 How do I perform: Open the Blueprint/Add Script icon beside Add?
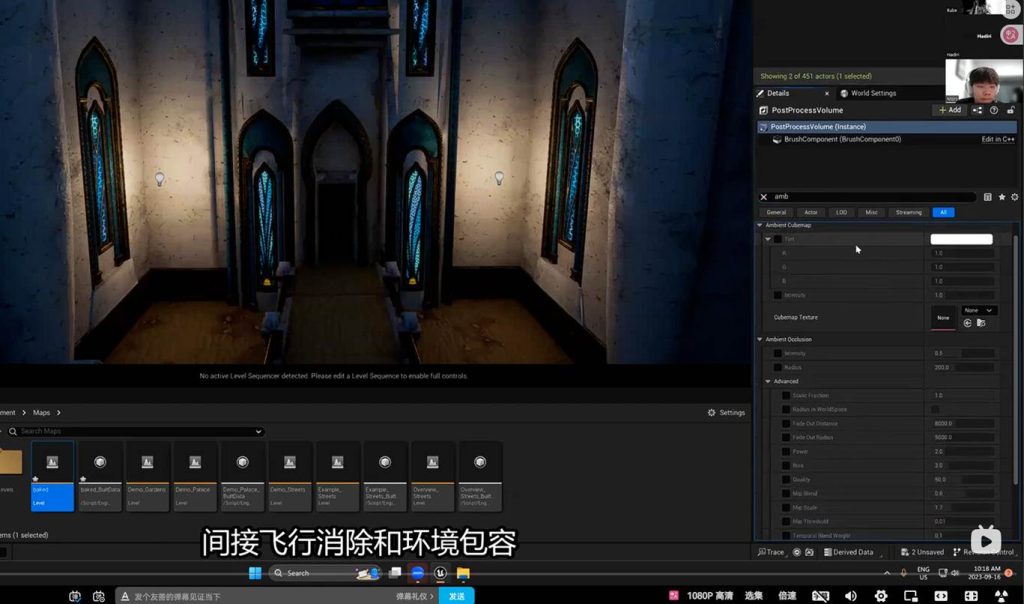pyautogui.click(x=977, y=110)
